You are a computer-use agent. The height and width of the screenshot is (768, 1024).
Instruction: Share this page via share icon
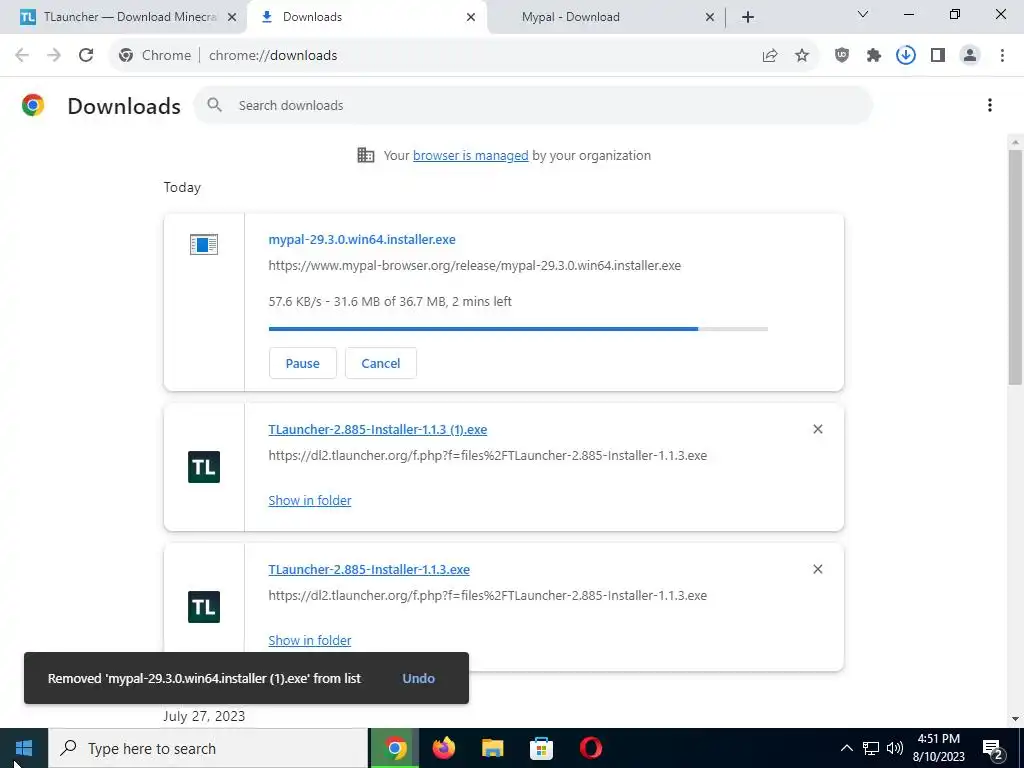click(770, 56)
